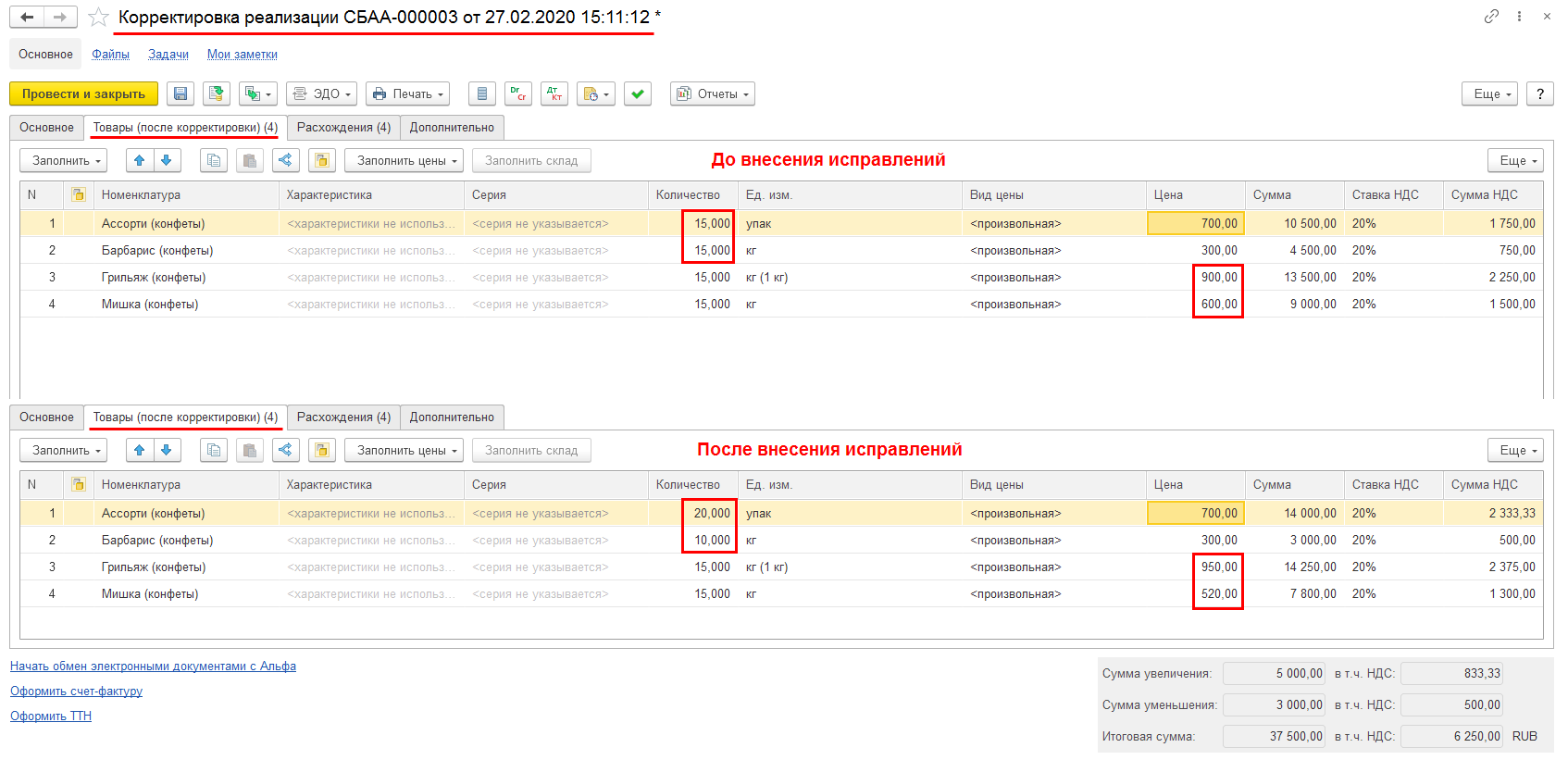This screenshot has height=760, width=1568.
Task: Click the Ставка НДС column header in lower table
Action: point(1394,484)
